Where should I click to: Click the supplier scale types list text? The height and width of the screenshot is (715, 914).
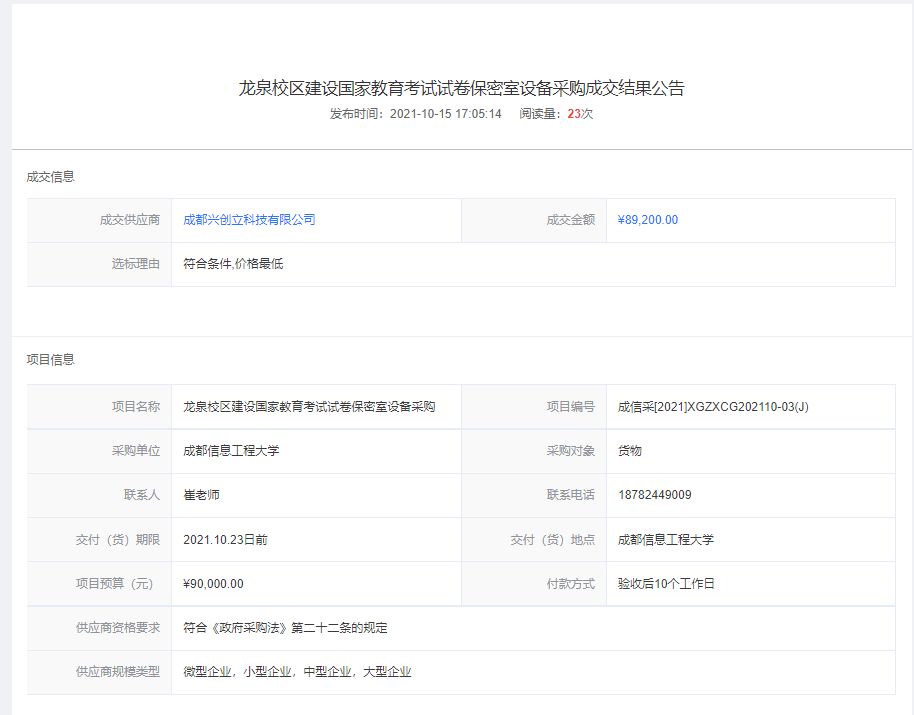point(297,672)
